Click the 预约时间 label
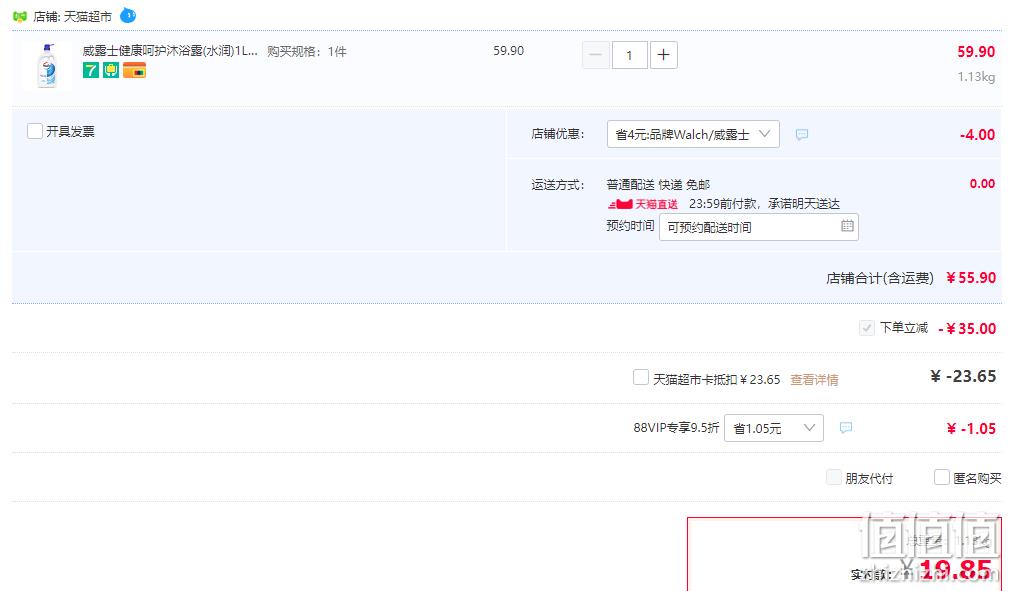Image resolution: width=1009 pixels, height=591 pixels. tap(630, 225)
